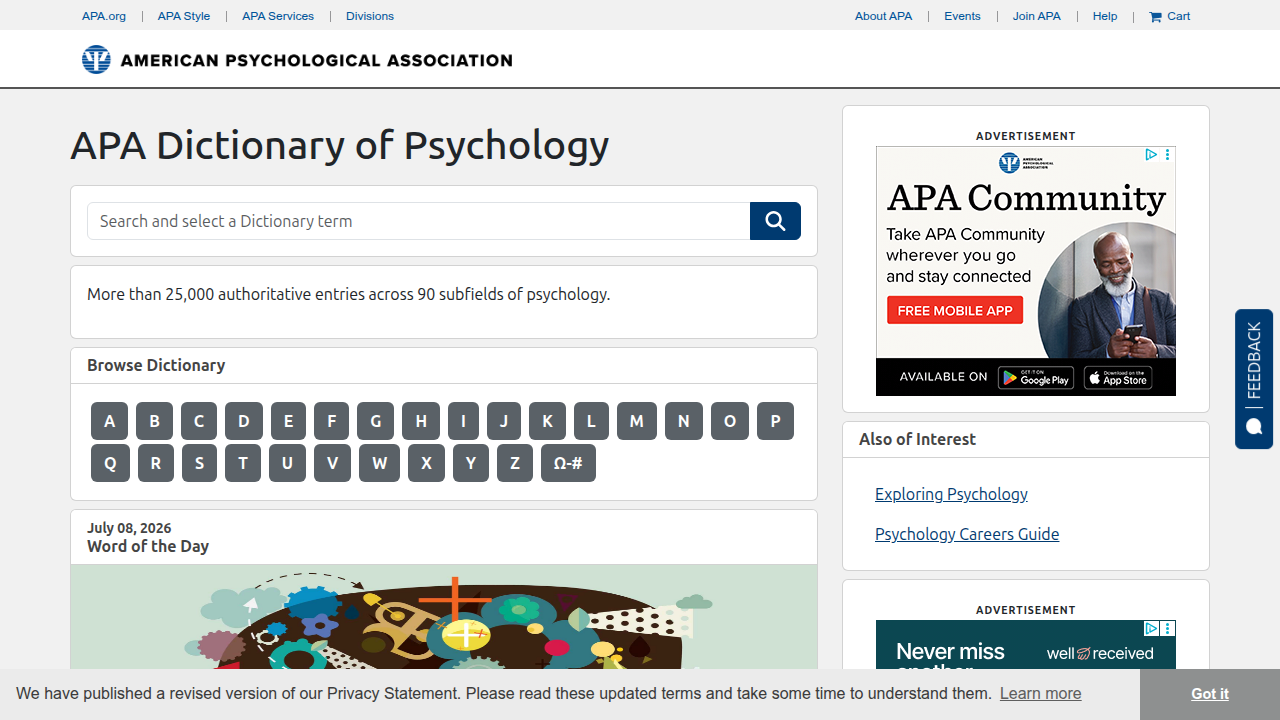The width and height of the screenshot is (1280, 720).
Task: Click AdChoices icon on the Never miss ad
Action: (1151, 628)
